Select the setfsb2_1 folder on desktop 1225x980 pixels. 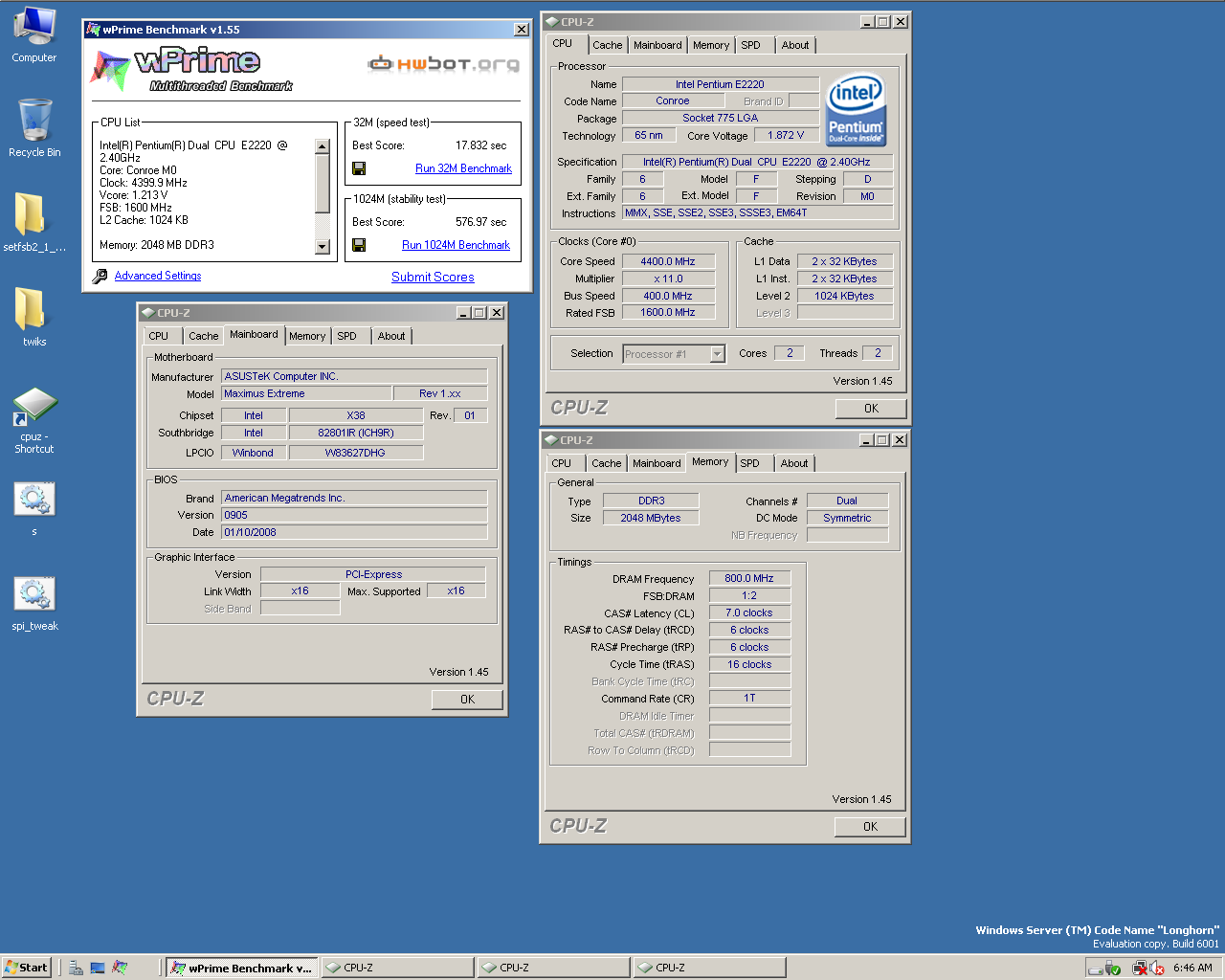click(x=34, y=222)
